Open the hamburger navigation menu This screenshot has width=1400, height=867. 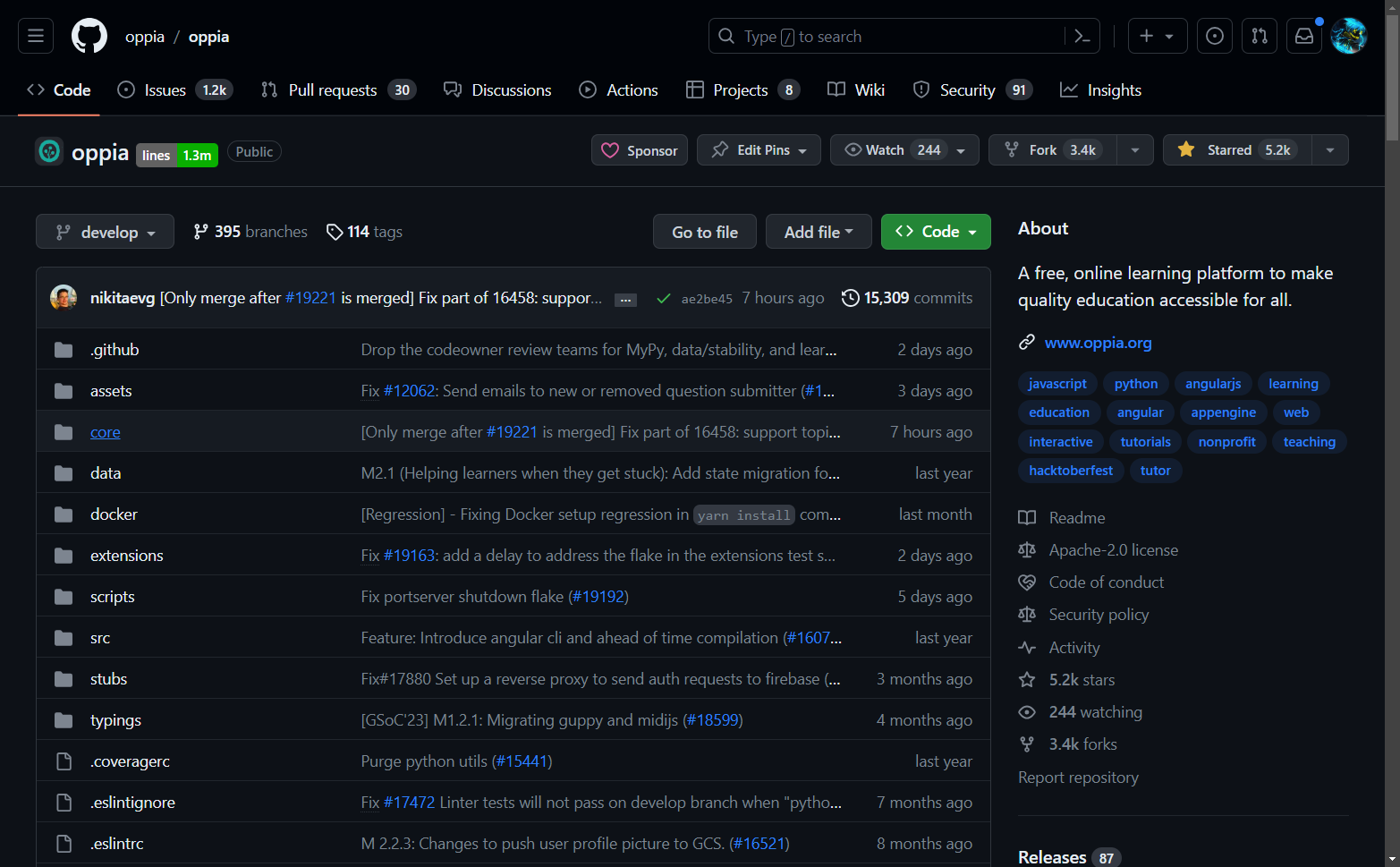click(36, 36)
